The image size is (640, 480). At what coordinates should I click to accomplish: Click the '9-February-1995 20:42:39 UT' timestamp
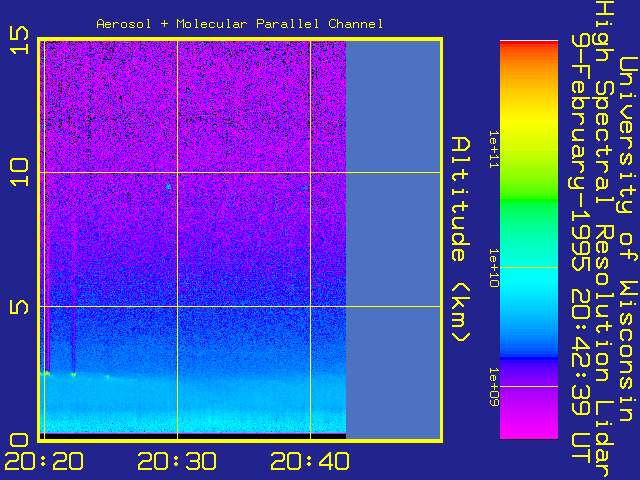(x=581, y=248)
